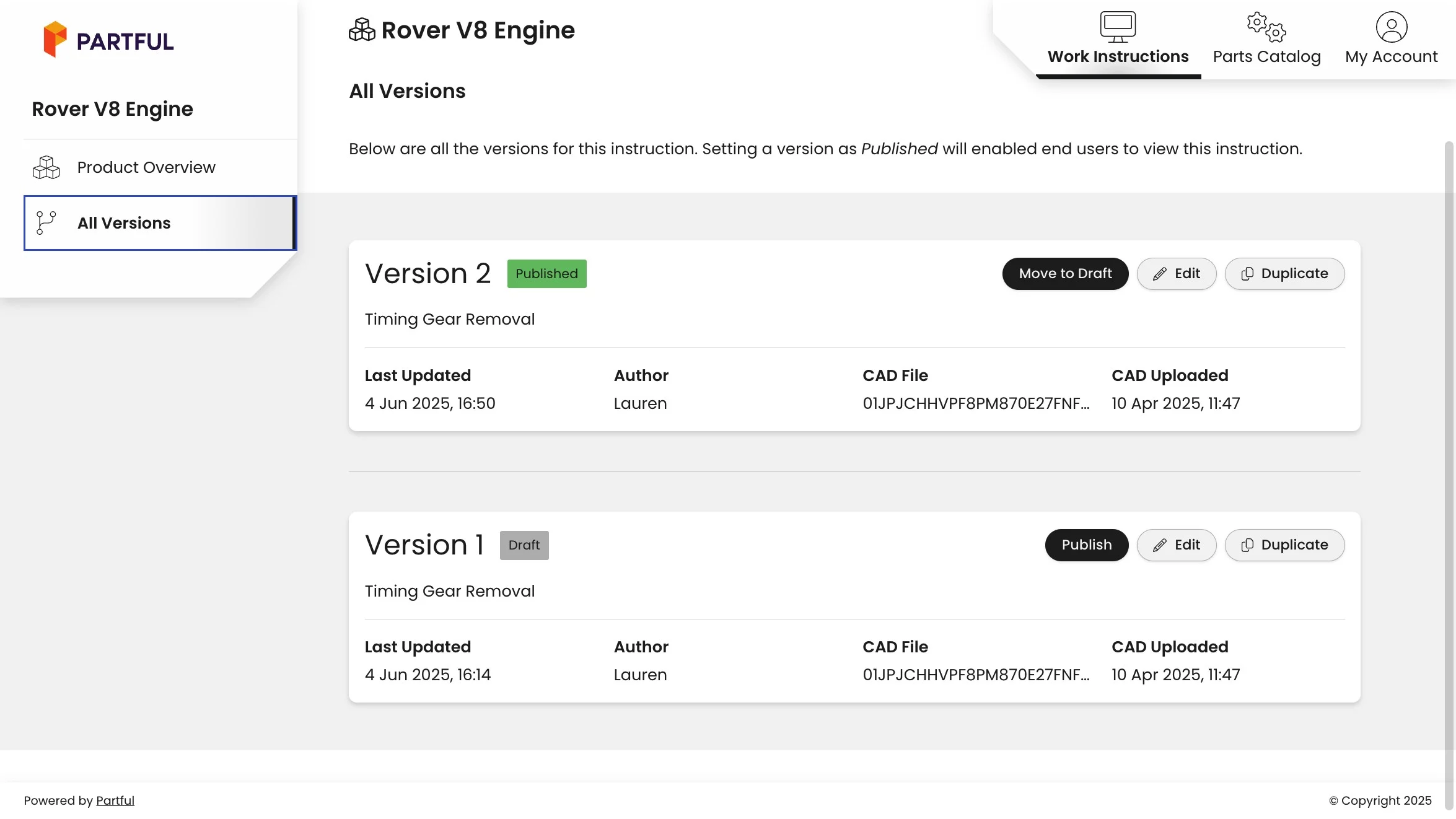Click the copy icon on Version 1's Duplicate

click(x=1247, y=545)
